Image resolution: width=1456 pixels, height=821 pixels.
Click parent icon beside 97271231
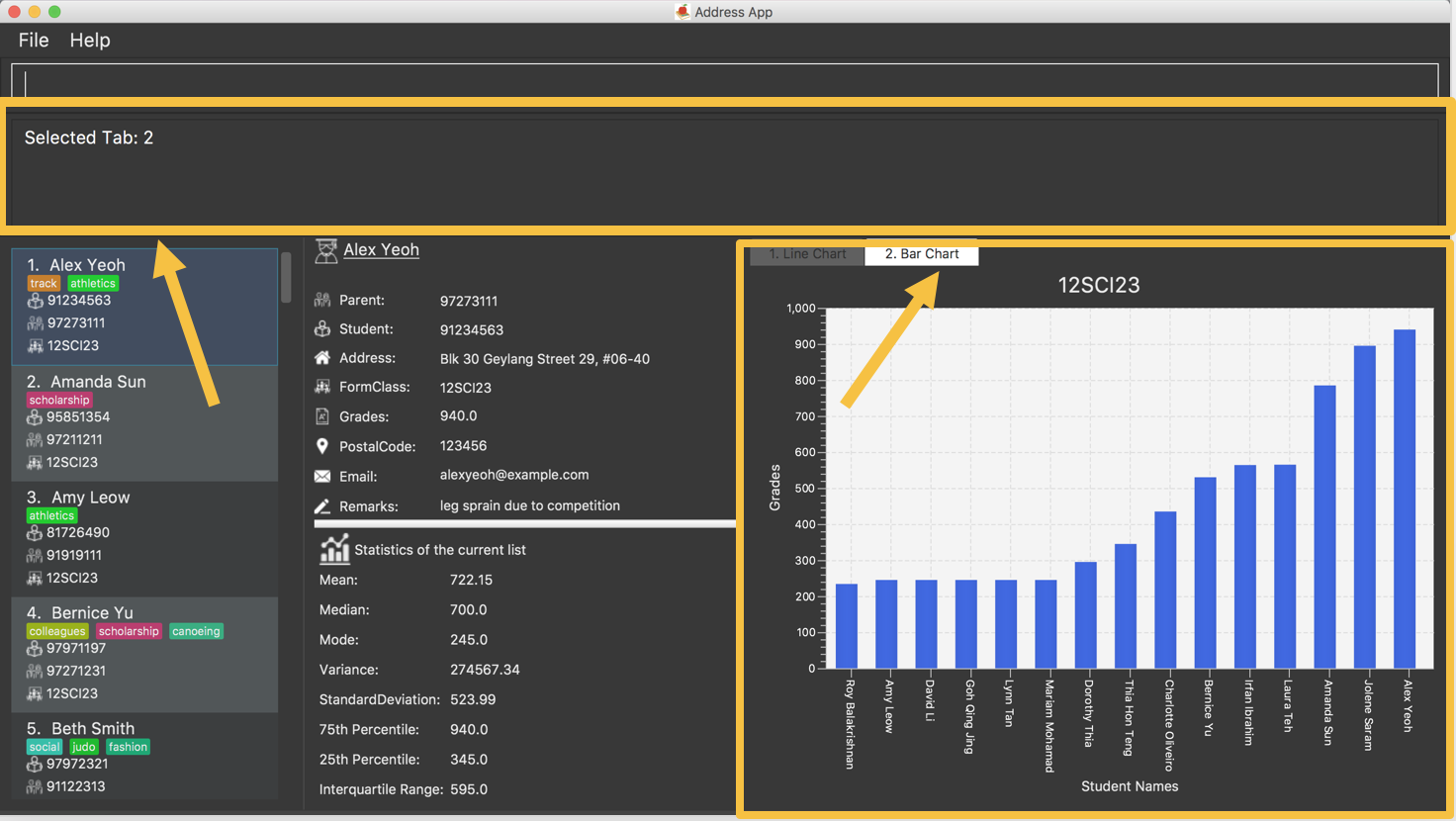click(35, 672)
